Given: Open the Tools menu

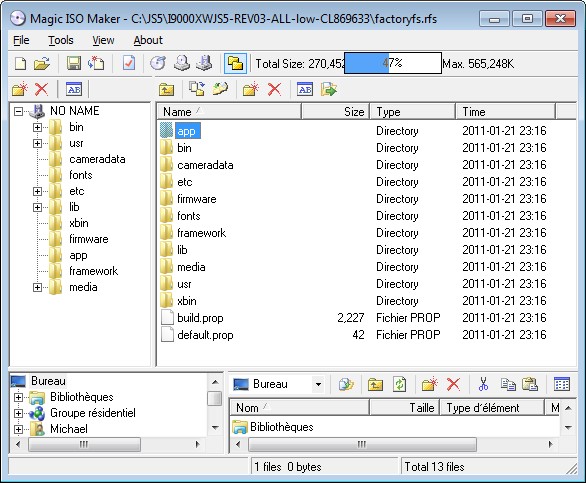Looking at the screenshot, I should point(61,40).
